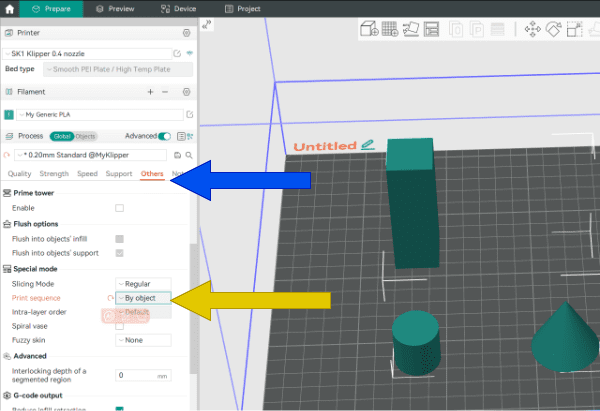
Task: Toggle the Advanced mode switch
Action: [165, 136]
